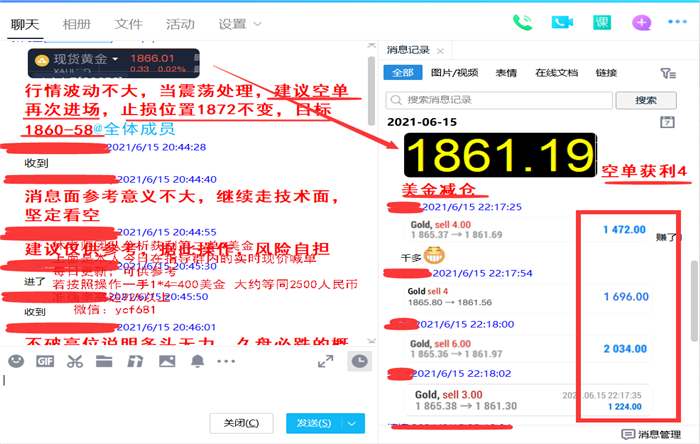This screenshot has width=700, height=444.
Task: Click the music share icon
Action: [x=135, y=361]
